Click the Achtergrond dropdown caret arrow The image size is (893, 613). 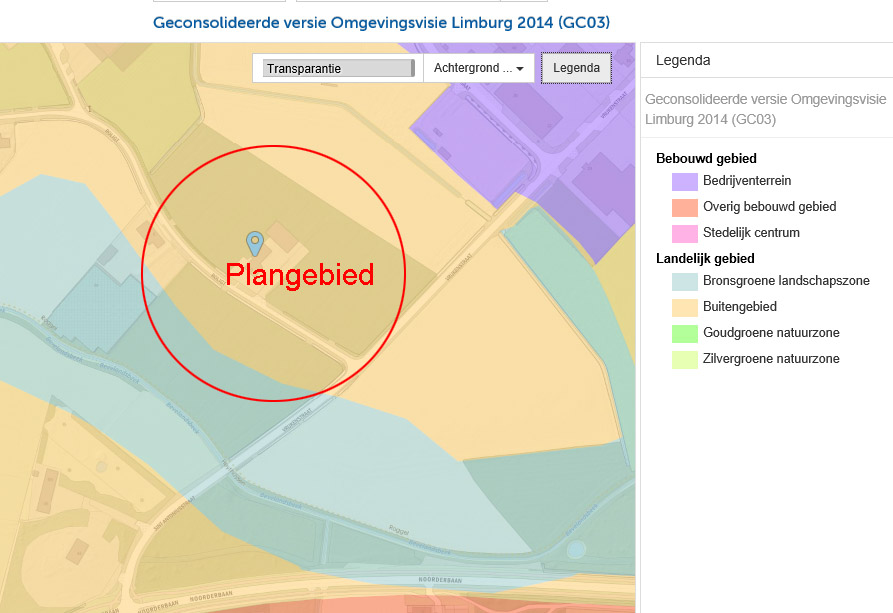coord(520,69)
